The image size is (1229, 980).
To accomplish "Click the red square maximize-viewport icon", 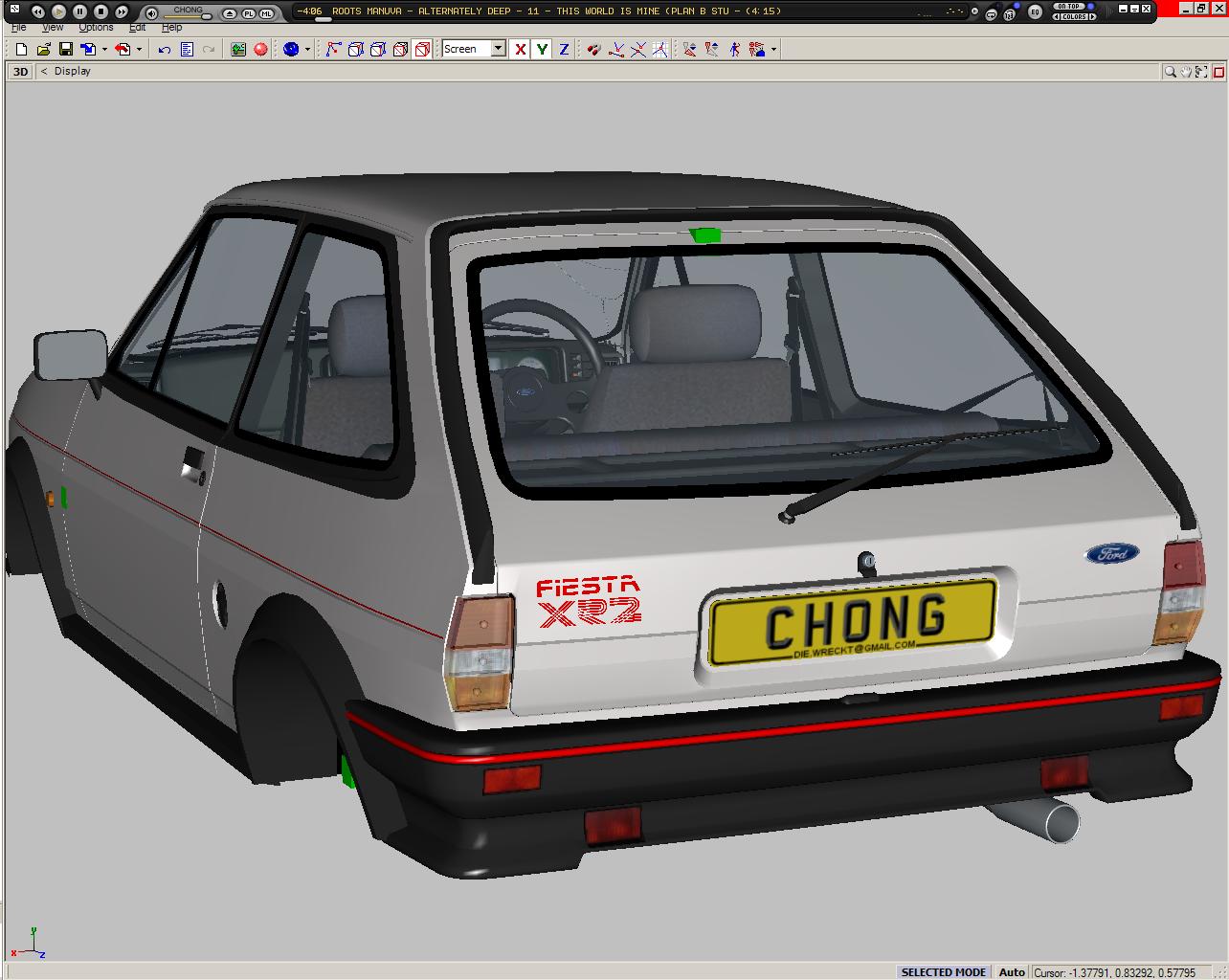I will tap(1218, 72).
